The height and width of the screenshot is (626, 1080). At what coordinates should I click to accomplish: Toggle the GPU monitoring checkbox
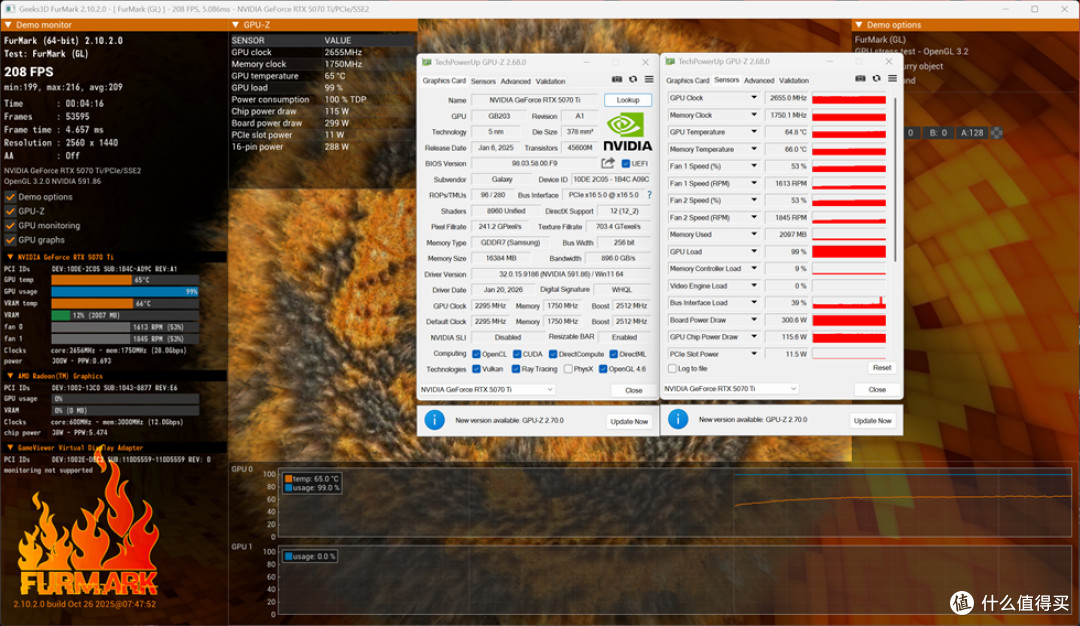click(10, 226)
